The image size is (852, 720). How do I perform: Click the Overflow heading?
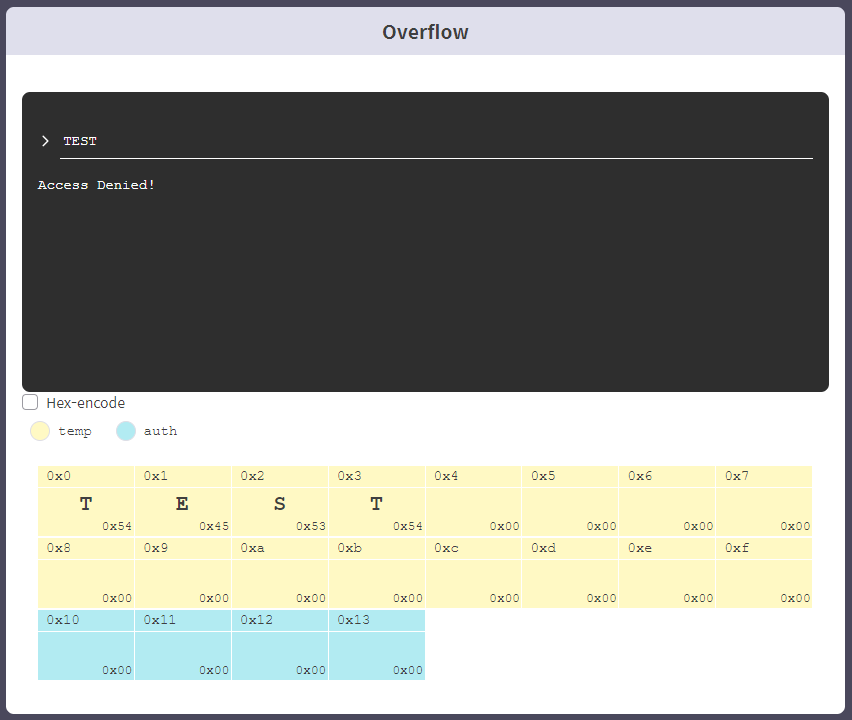coord(425,32)
